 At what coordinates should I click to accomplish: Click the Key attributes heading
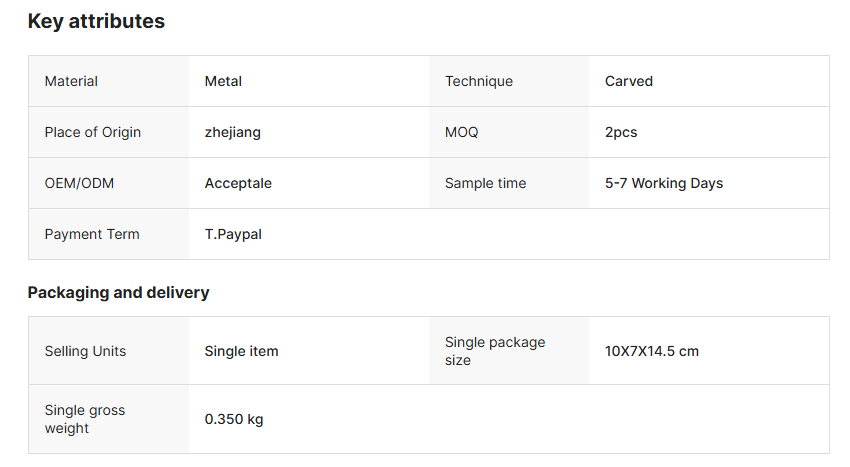96,21
